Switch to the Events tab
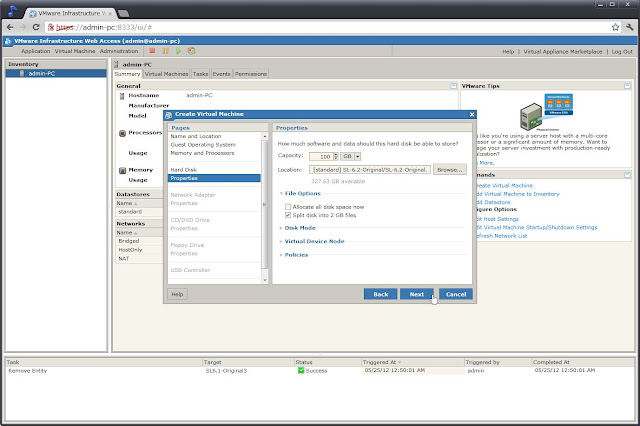The width and height of the screenshot is (640, 426). pos(222,74)
